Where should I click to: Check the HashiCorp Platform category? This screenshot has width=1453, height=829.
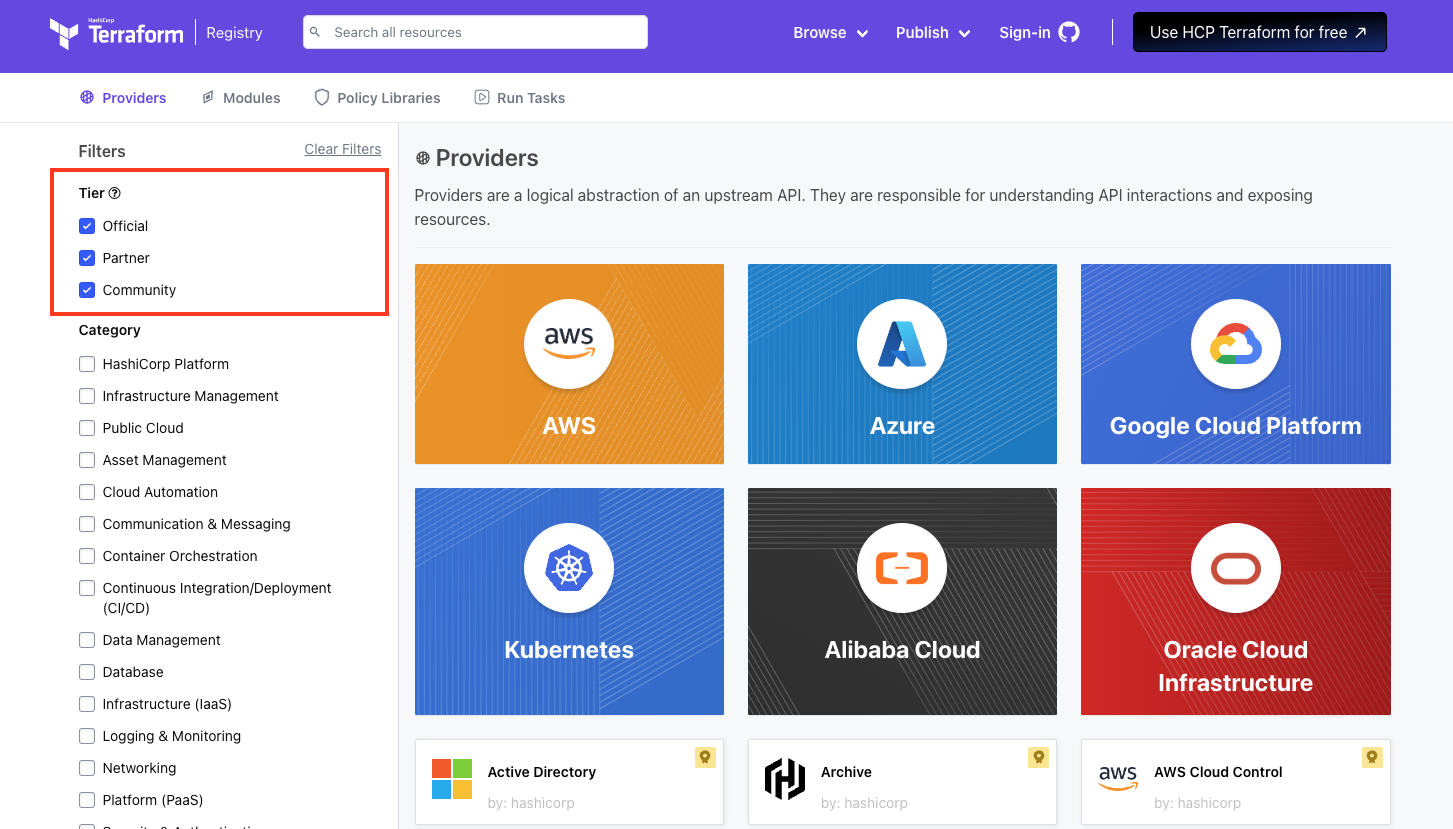pyautogui.click(x=87, y=364)
